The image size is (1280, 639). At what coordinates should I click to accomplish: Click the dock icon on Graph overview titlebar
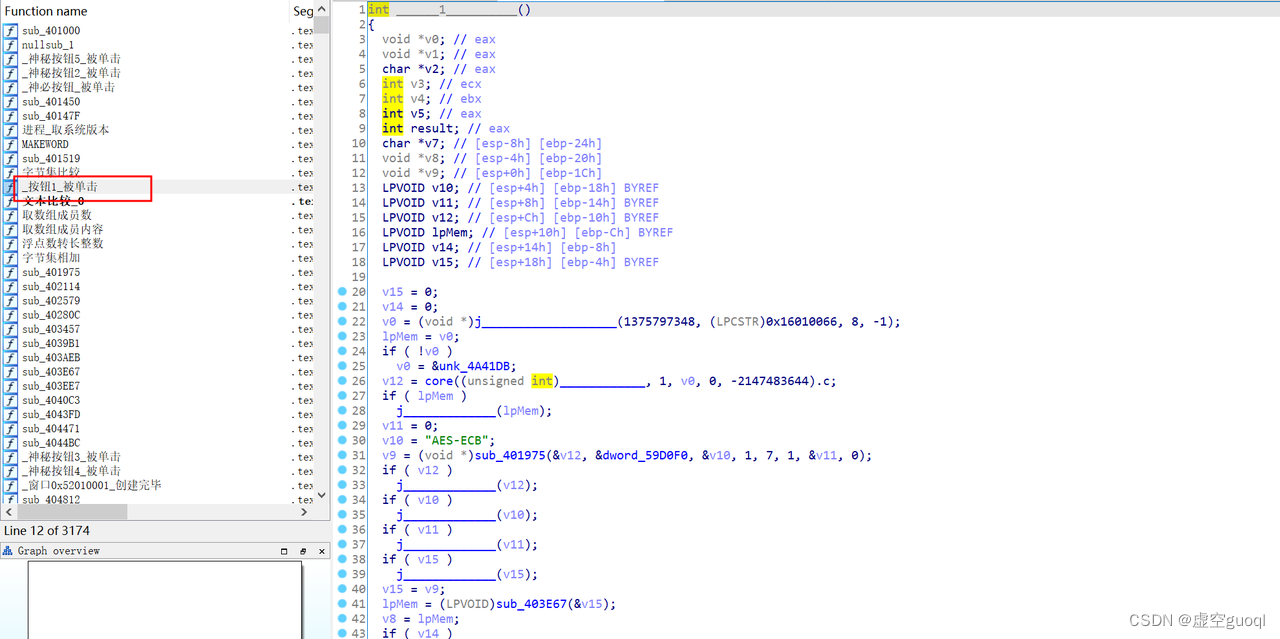(284, 550)
